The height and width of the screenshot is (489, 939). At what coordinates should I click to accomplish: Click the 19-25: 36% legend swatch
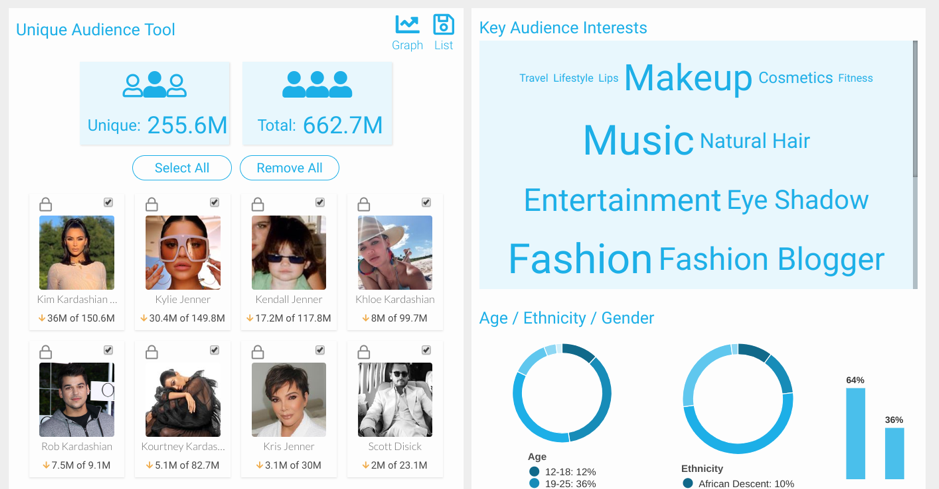[x=535, y=484]
